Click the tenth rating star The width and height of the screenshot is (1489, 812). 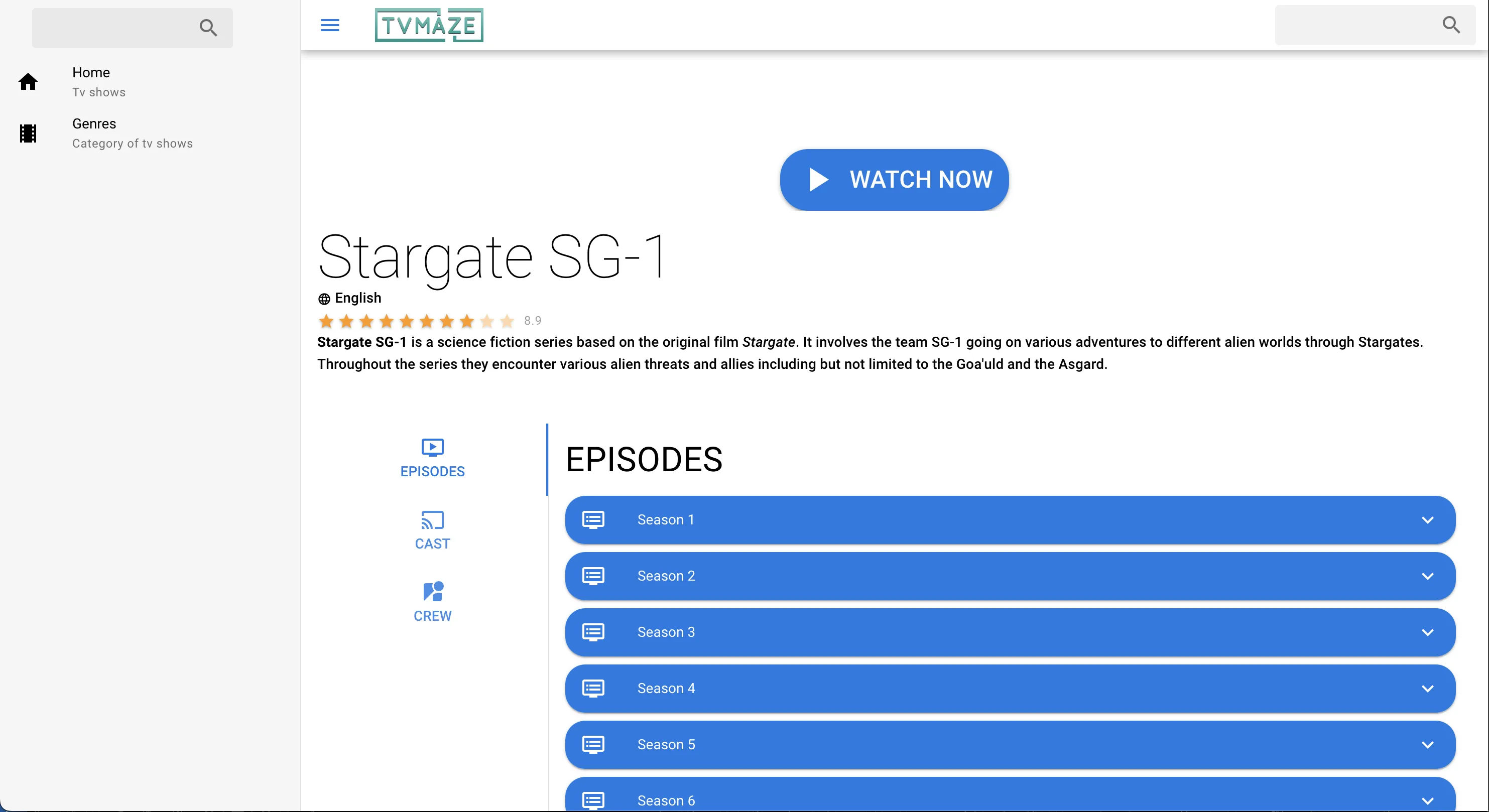[507, 321]
